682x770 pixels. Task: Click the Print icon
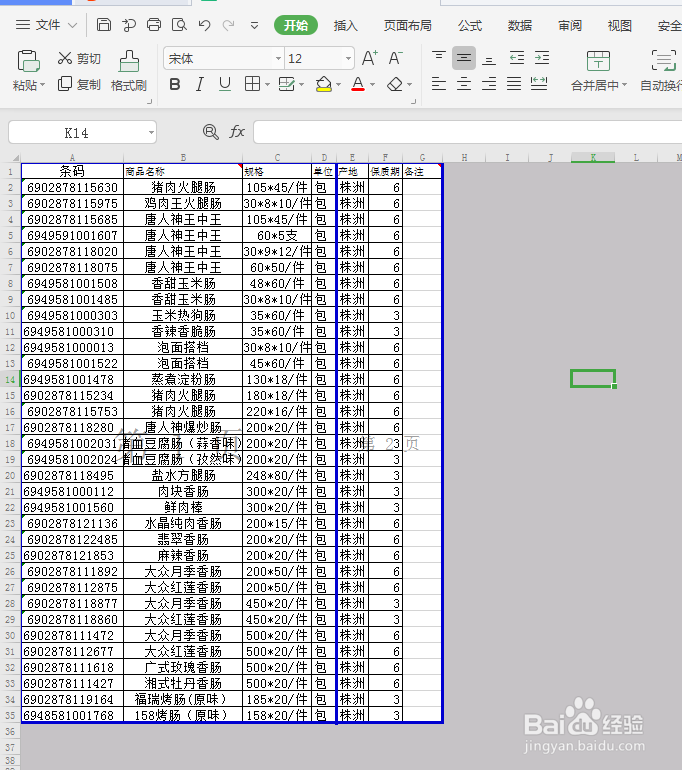click(x=154, y=25)
